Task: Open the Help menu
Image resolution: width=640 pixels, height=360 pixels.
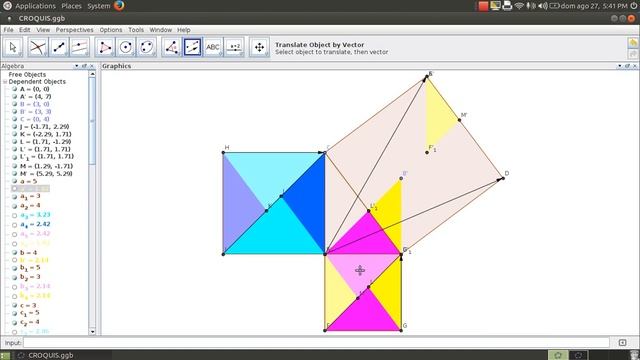Action: pyautogui.click(x=184, y=30)
